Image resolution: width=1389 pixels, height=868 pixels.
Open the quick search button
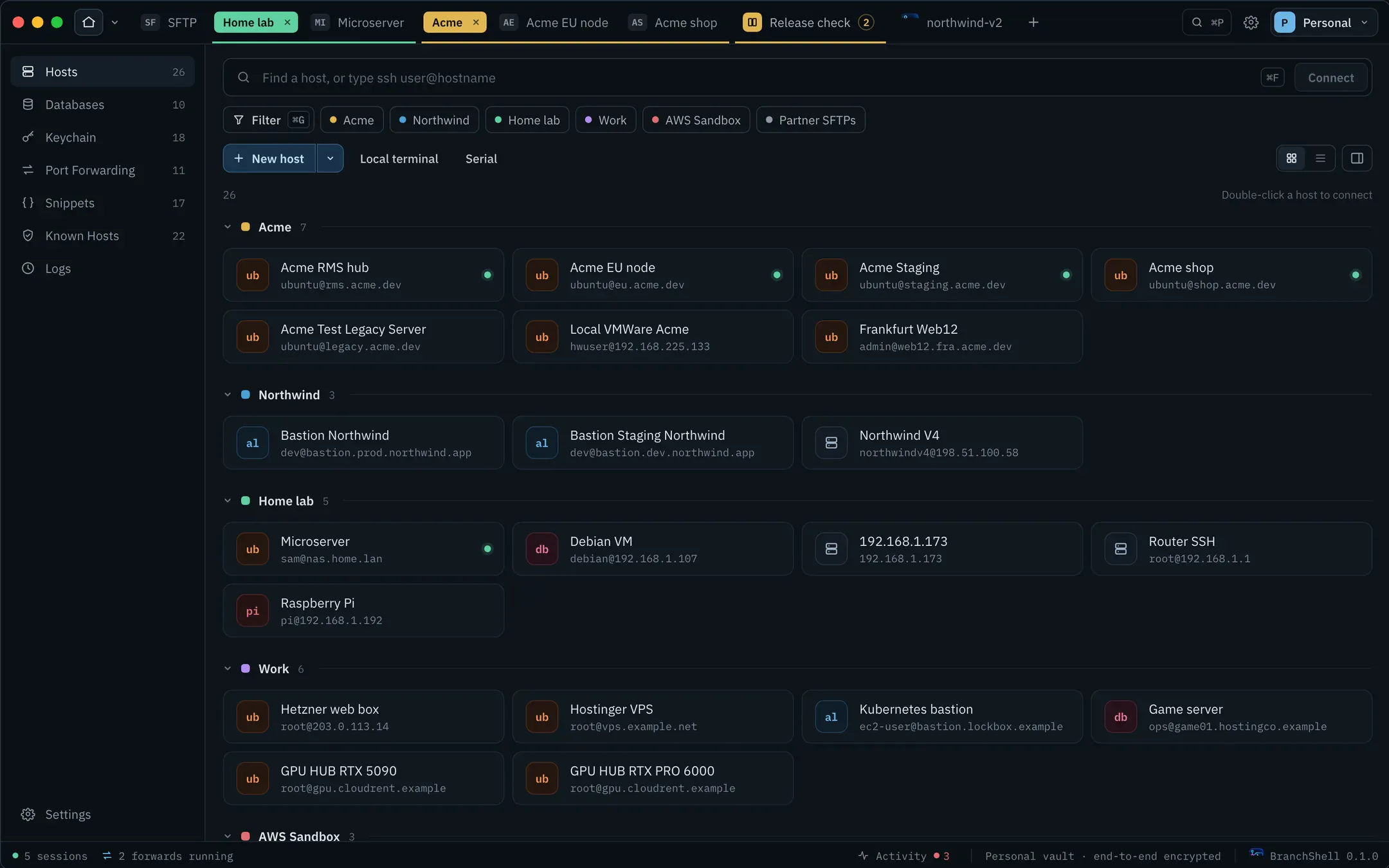(x=1206, y=23)
